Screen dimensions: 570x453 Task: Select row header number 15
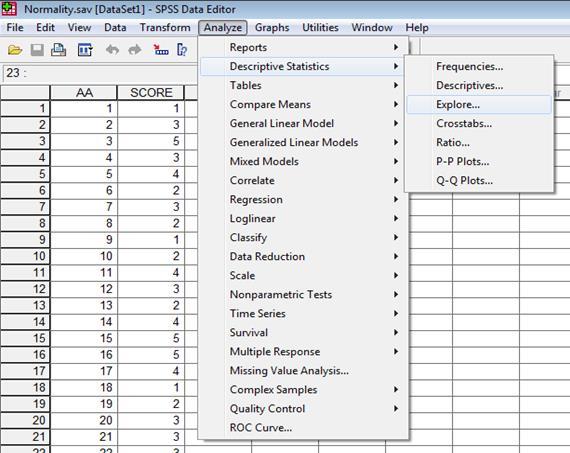[x=25, y=338]
